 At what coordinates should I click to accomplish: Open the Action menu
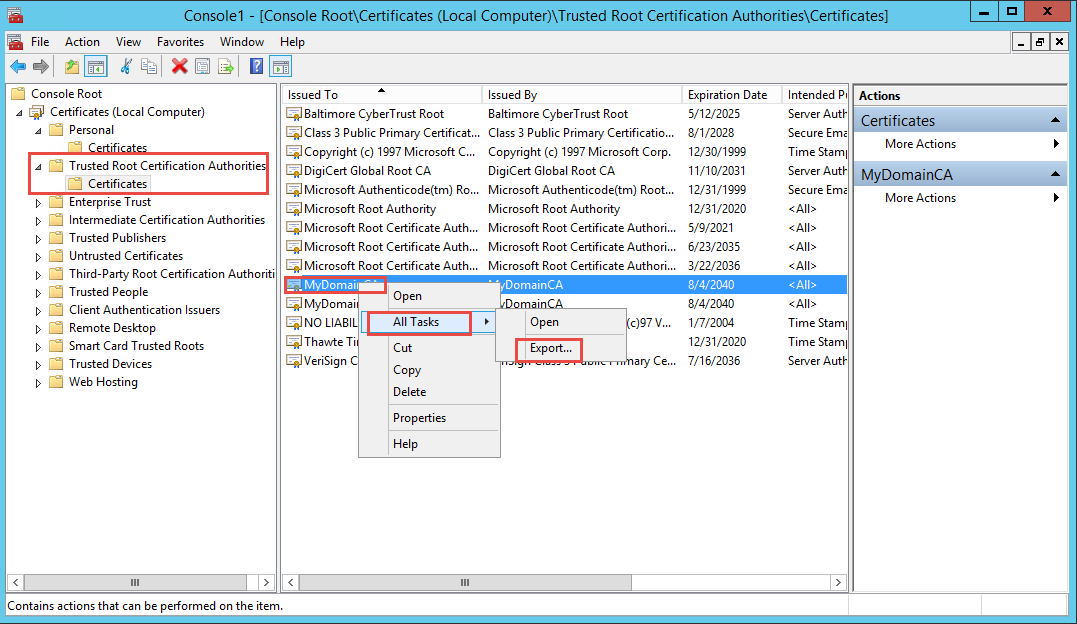[82, 42]
